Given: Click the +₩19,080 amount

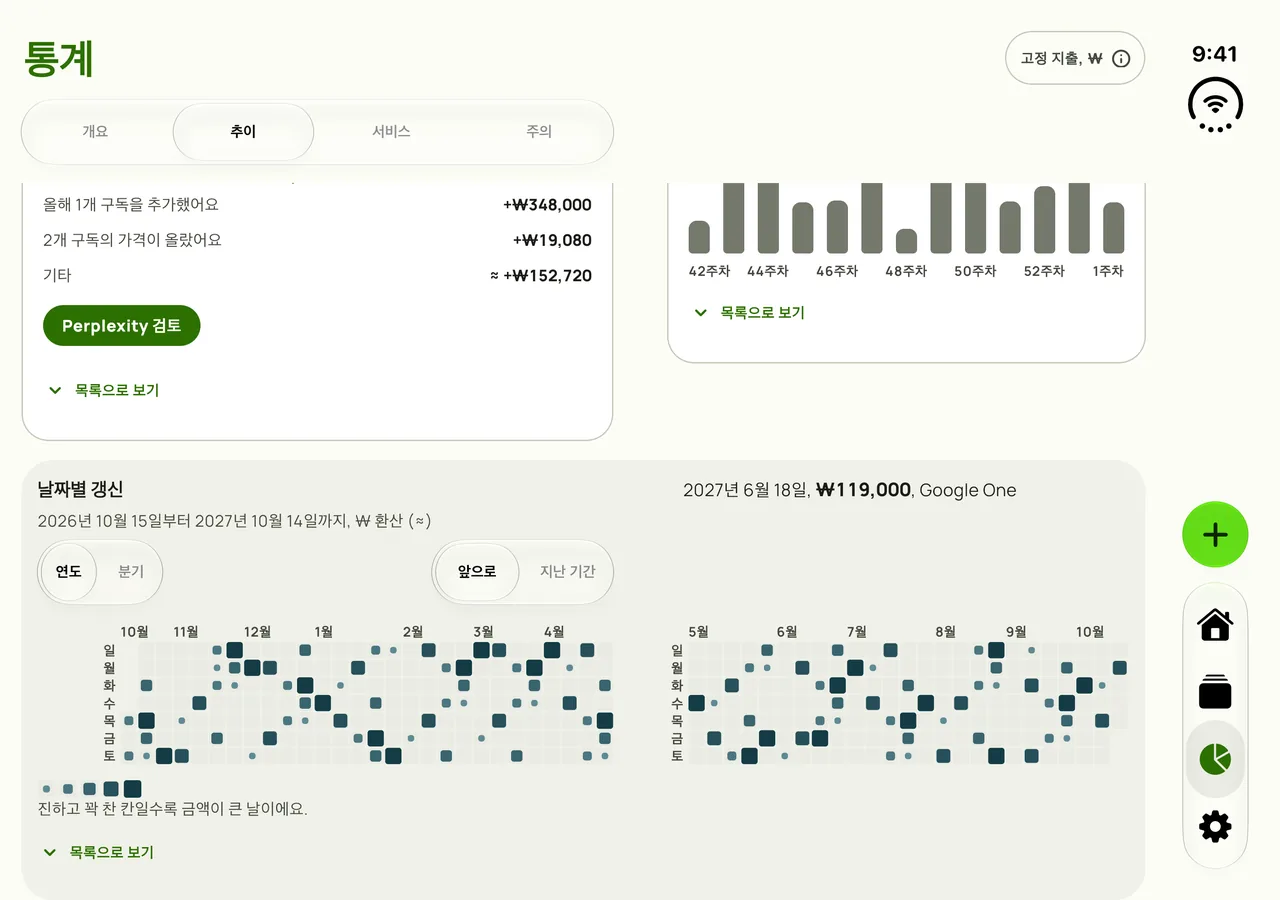Looking at the screenshot, I should [x=552, y=240].
